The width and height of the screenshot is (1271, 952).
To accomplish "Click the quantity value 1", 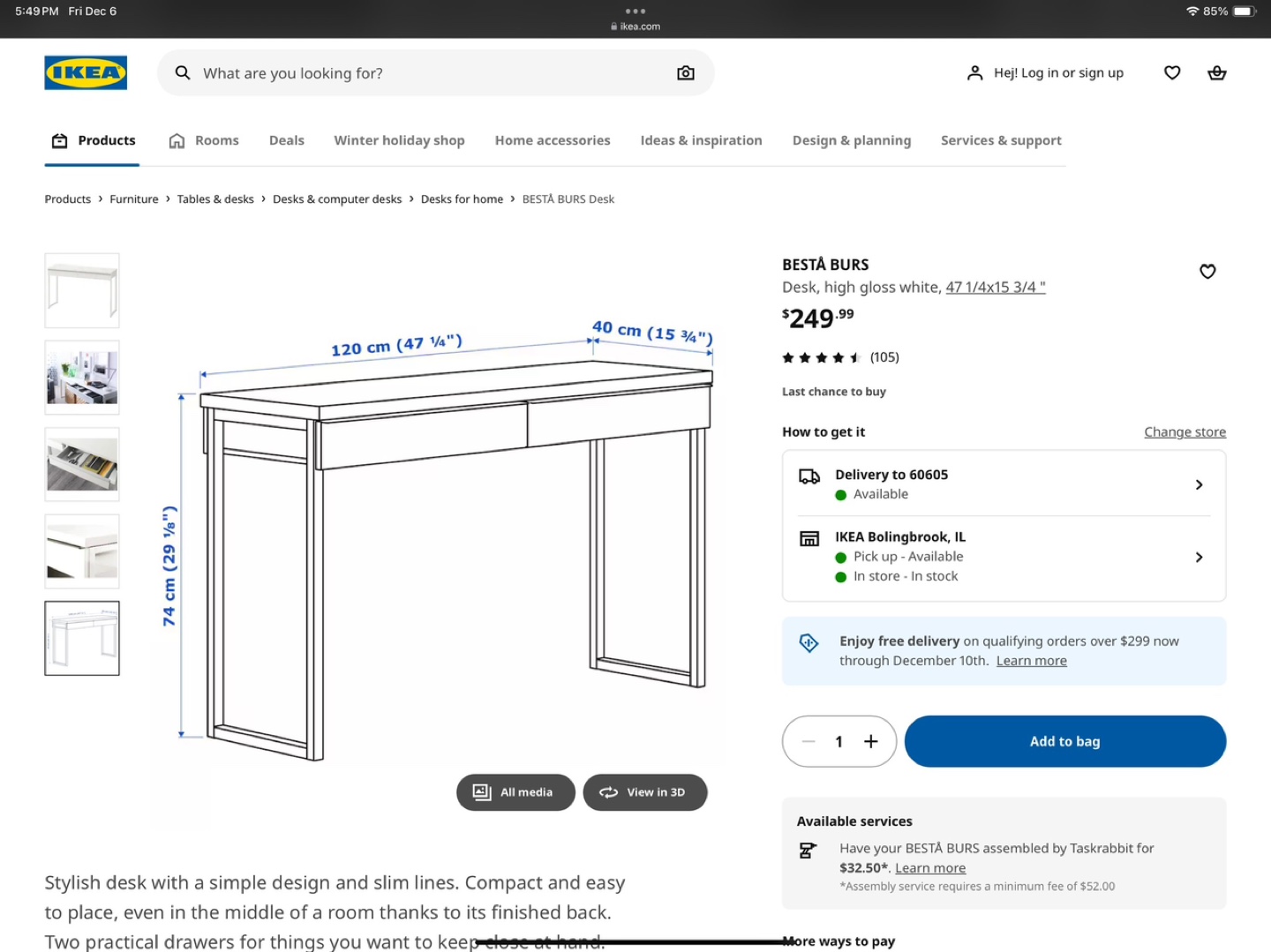I will [x=839, y=741].
